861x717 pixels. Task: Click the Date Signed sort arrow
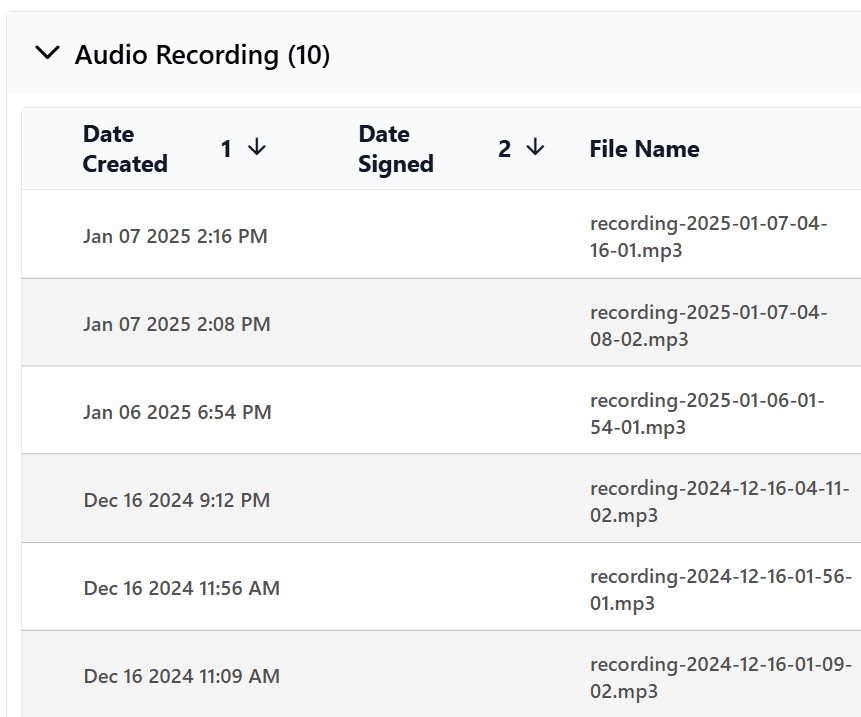tap(535, 148)
